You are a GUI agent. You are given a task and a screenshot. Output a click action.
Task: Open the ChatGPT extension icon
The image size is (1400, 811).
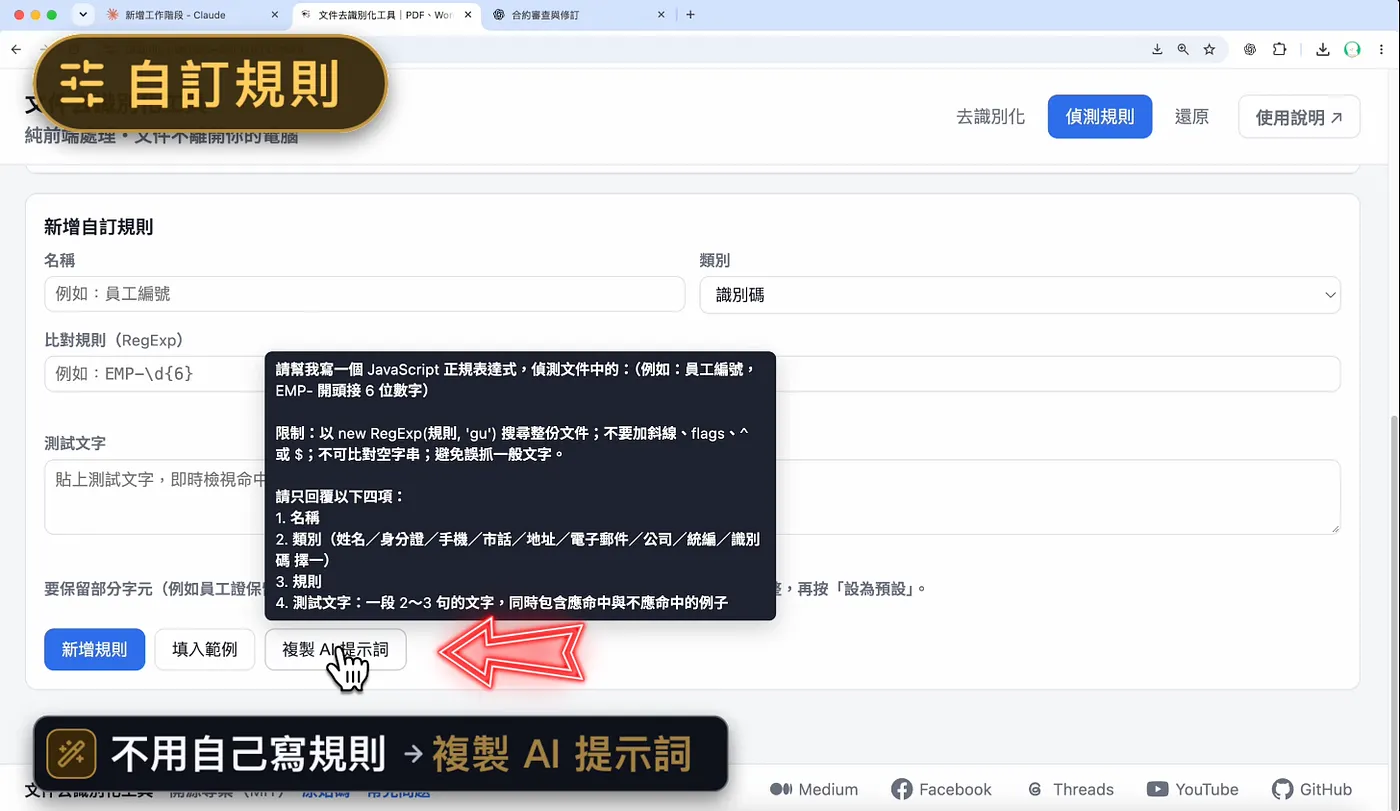[x=1250, y=49]
